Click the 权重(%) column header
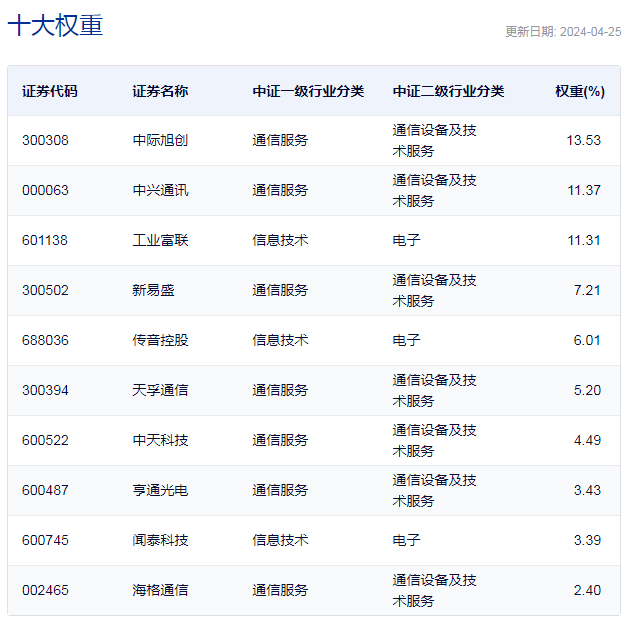The height and width of the screenshot is (620, 628). pos(580,91)
